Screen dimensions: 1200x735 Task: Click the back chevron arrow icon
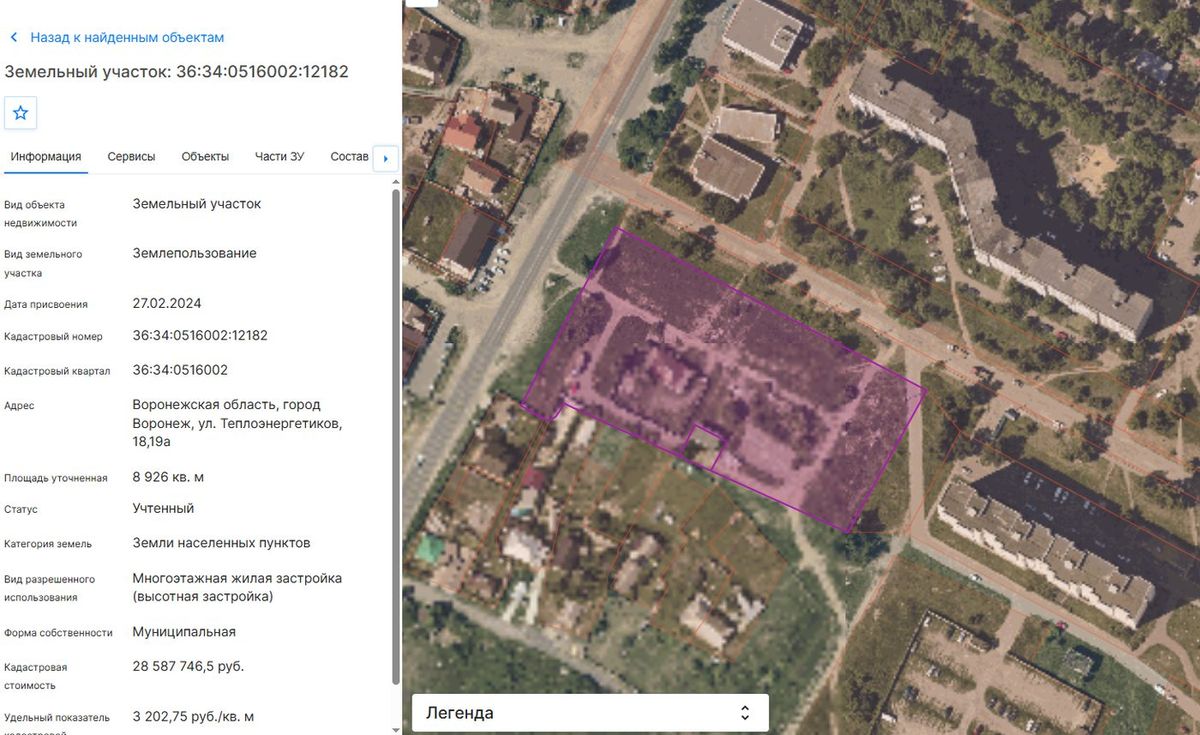14,38
